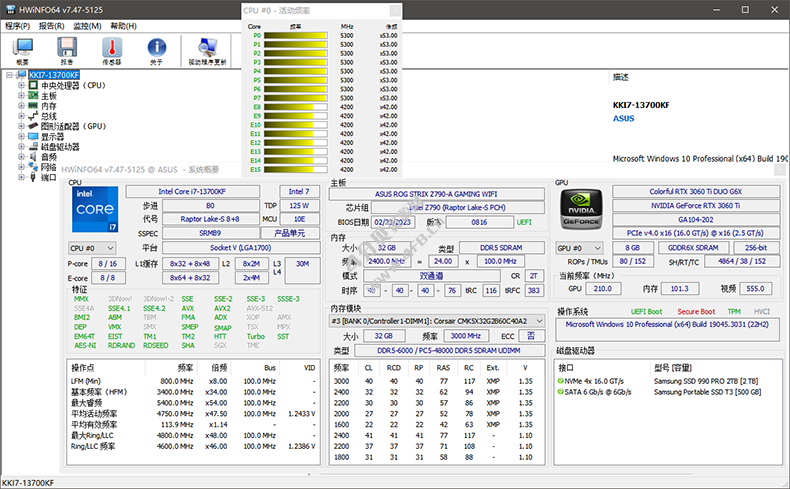Open the 帮助(H) menu

tap(123, 25)
